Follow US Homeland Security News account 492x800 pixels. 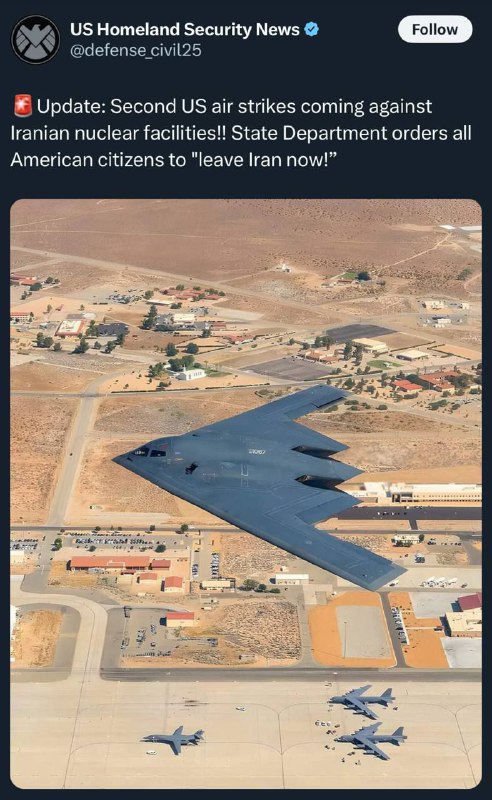[x=435, y=29]
